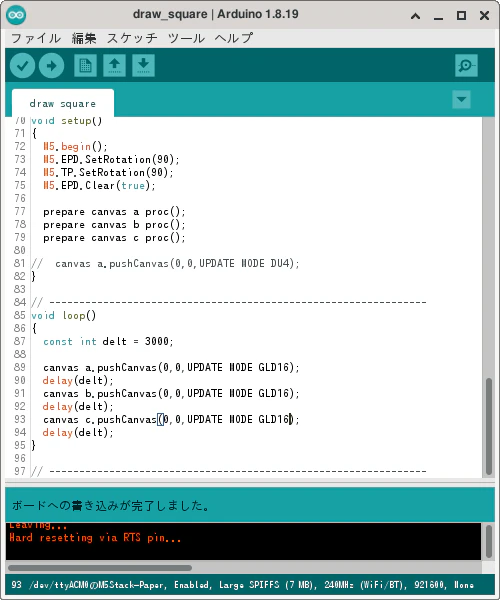
Task: Click the console vertical scrollbar thumb
Action: 489,541
